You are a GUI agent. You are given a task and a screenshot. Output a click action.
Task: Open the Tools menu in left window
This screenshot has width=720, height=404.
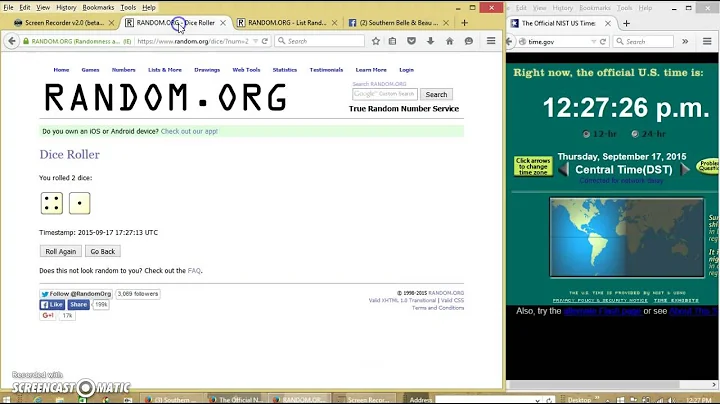point(128,7)
